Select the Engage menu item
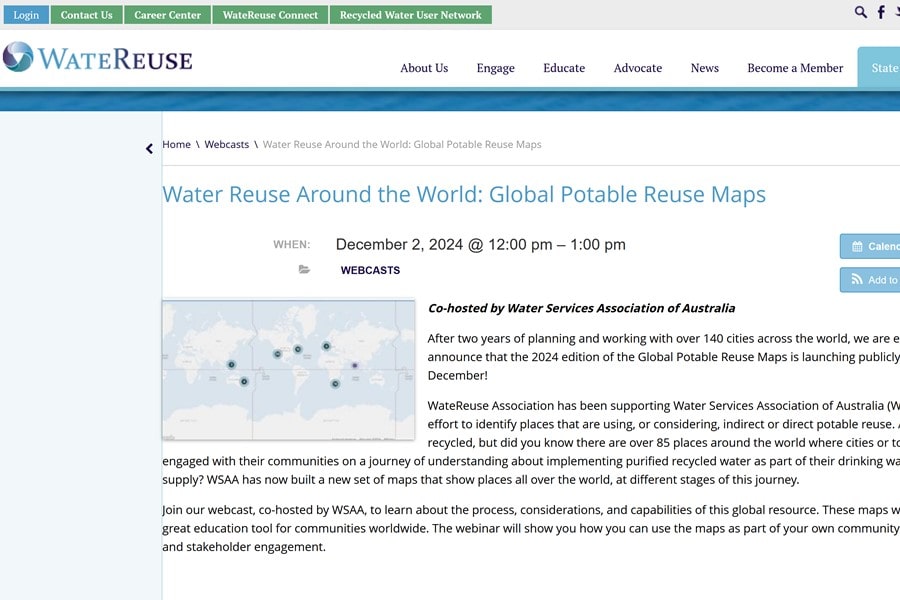The width and height of the screenshot is (900, 600). [x=495, y=68]
